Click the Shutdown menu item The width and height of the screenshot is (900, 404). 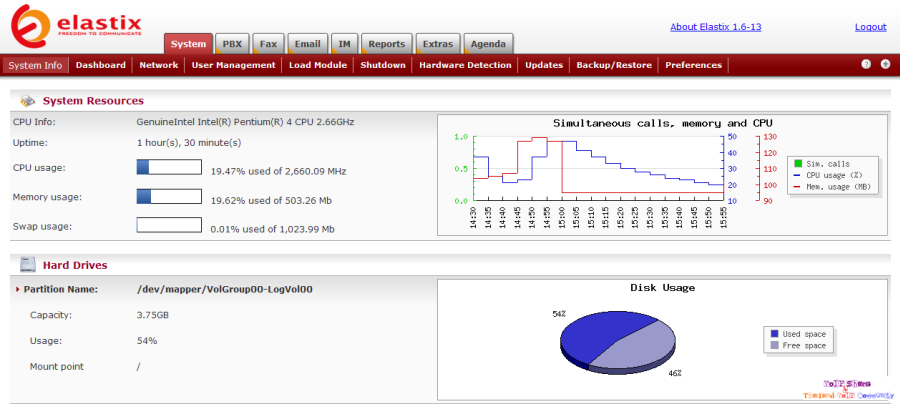point(383,65)
